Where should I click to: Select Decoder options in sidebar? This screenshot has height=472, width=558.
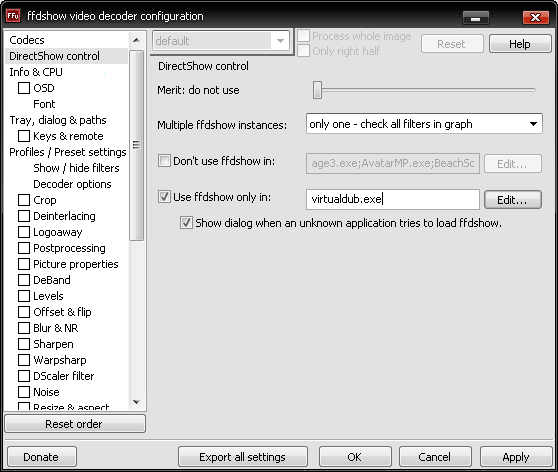click(x=72, y=184)
